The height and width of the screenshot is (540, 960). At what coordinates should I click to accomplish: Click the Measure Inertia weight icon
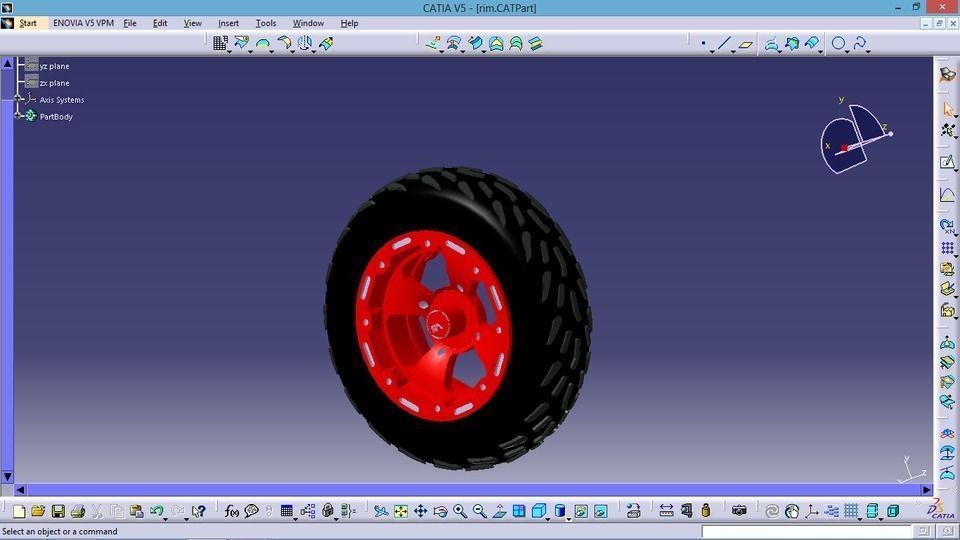706,511
